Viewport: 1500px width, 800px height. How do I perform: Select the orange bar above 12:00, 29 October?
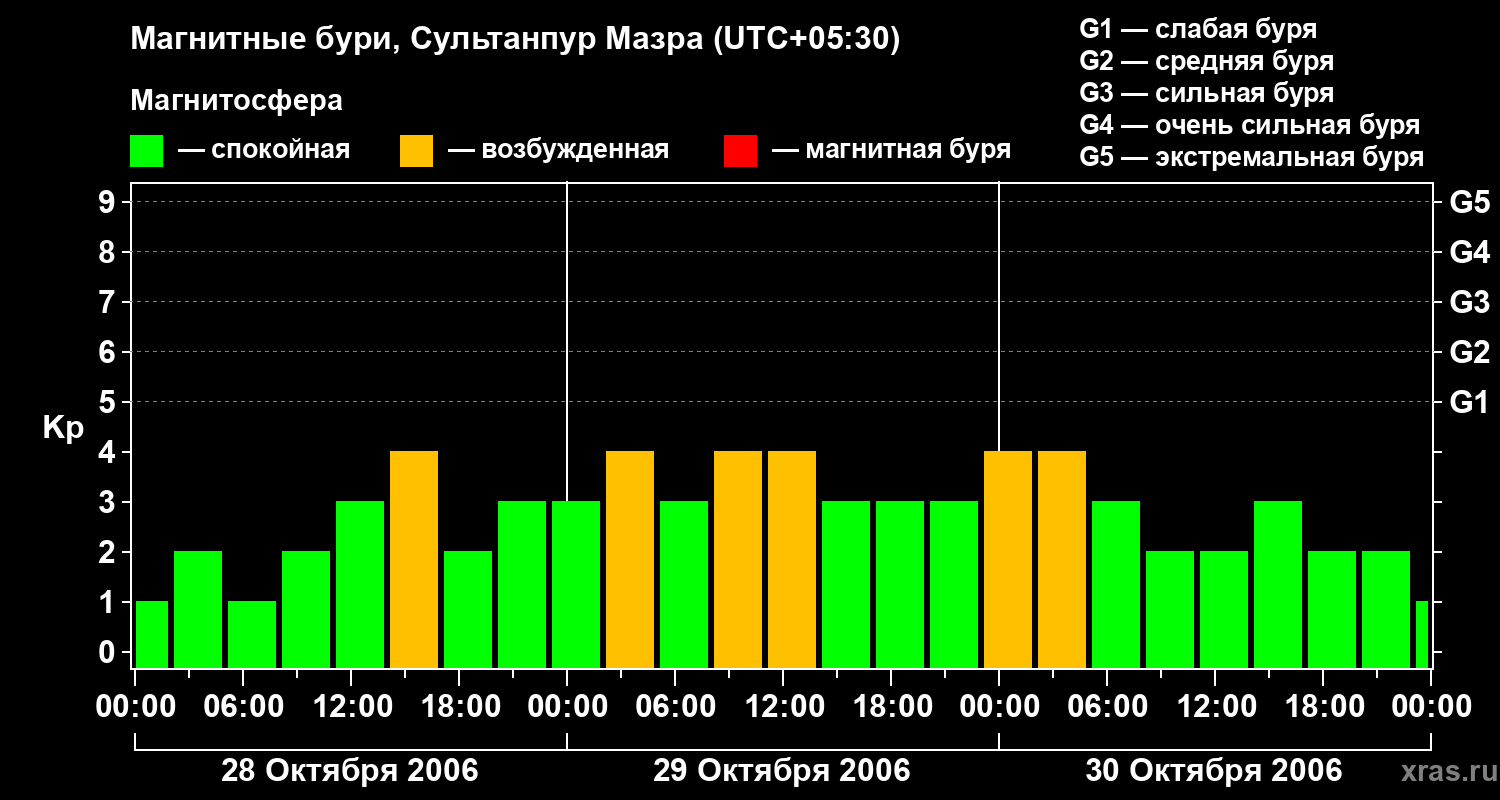792,559
